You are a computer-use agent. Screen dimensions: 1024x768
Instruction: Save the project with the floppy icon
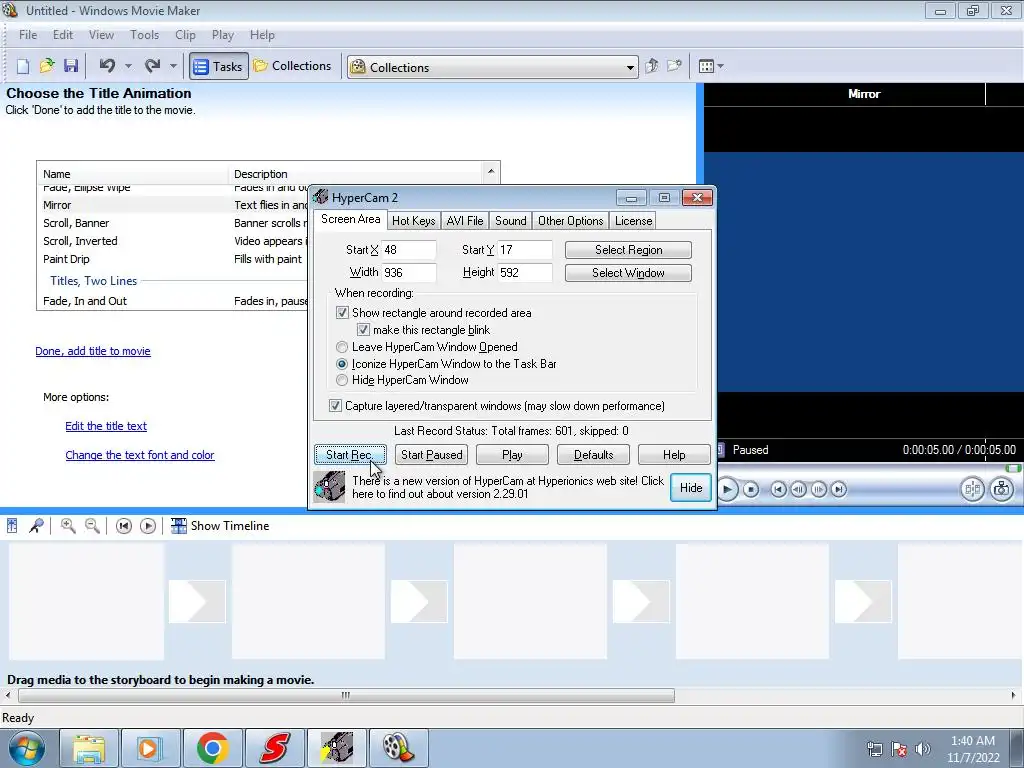71,66
